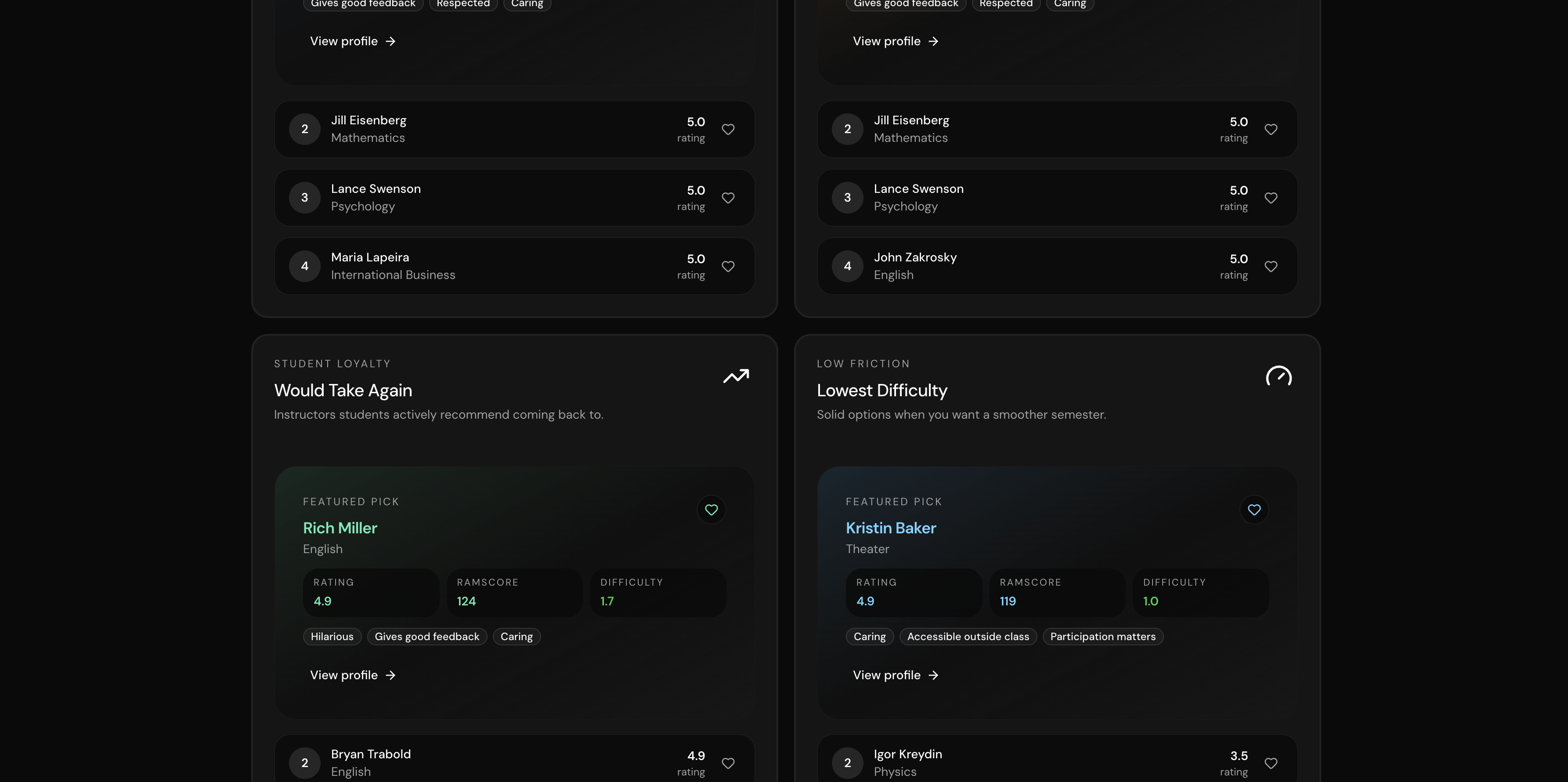The height and width of the screenshot is (782, 1568).
Task: Click heart icon on Kristin Baker card
Action: (x=1254, y=510)
